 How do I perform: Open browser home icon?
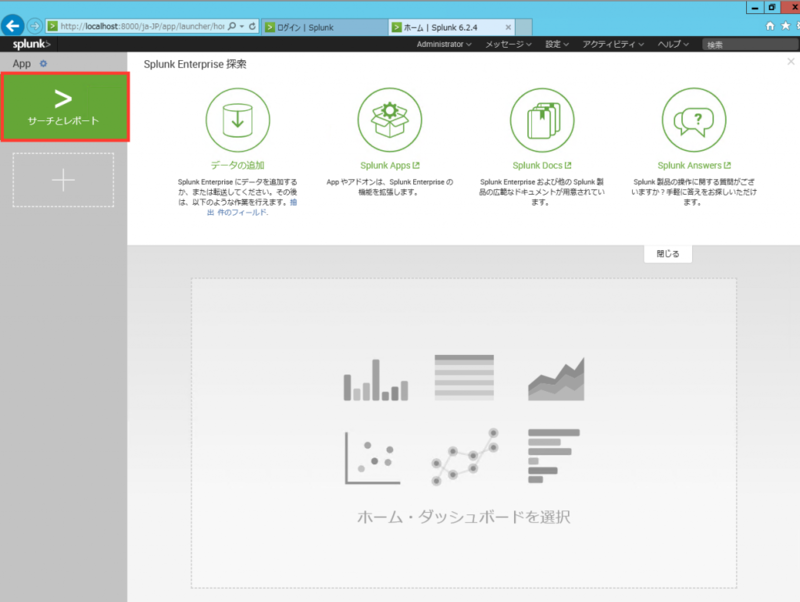(x=770, y=26)
